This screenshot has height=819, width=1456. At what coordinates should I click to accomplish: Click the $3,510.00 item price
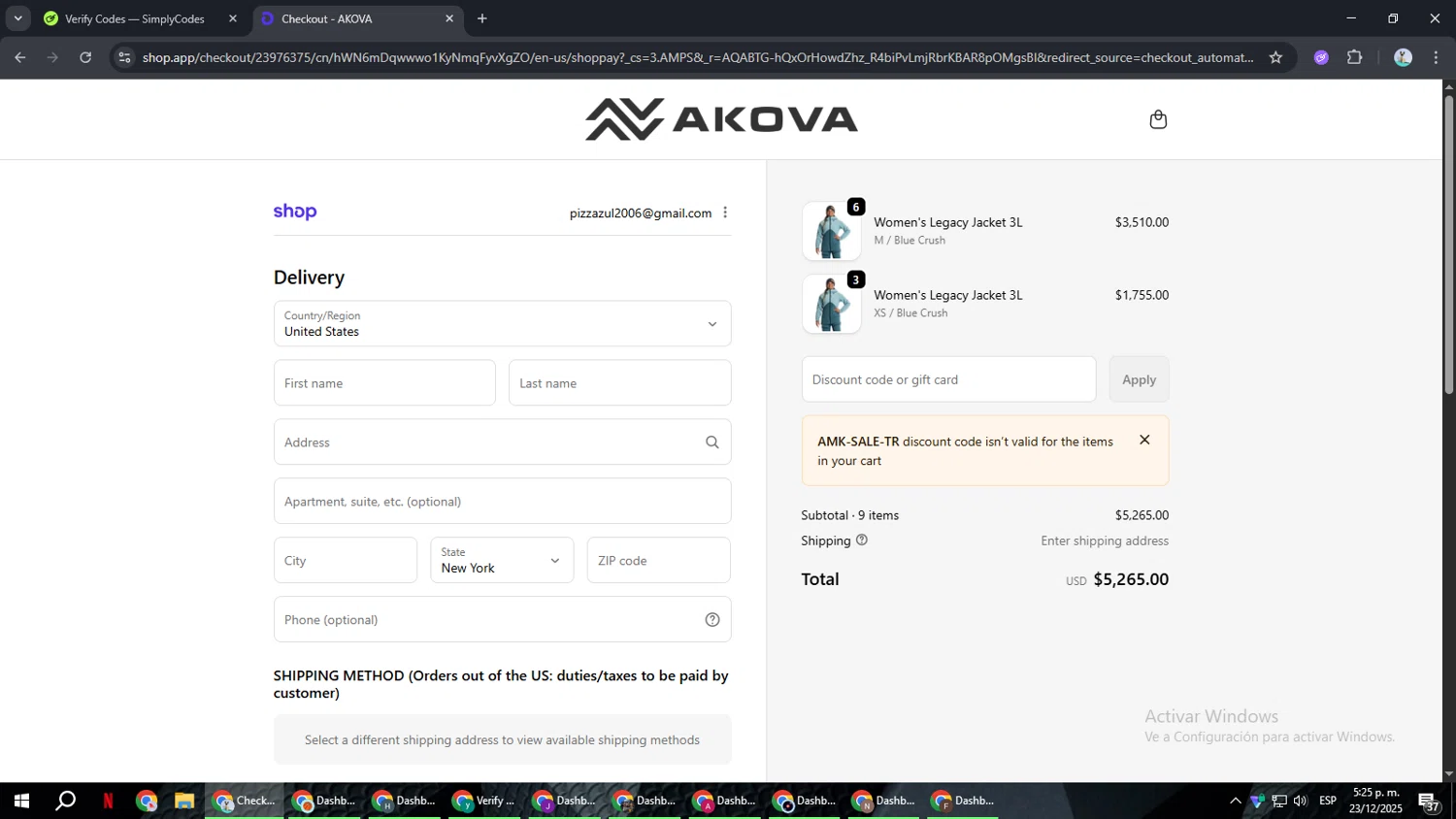click(1142, 222)
